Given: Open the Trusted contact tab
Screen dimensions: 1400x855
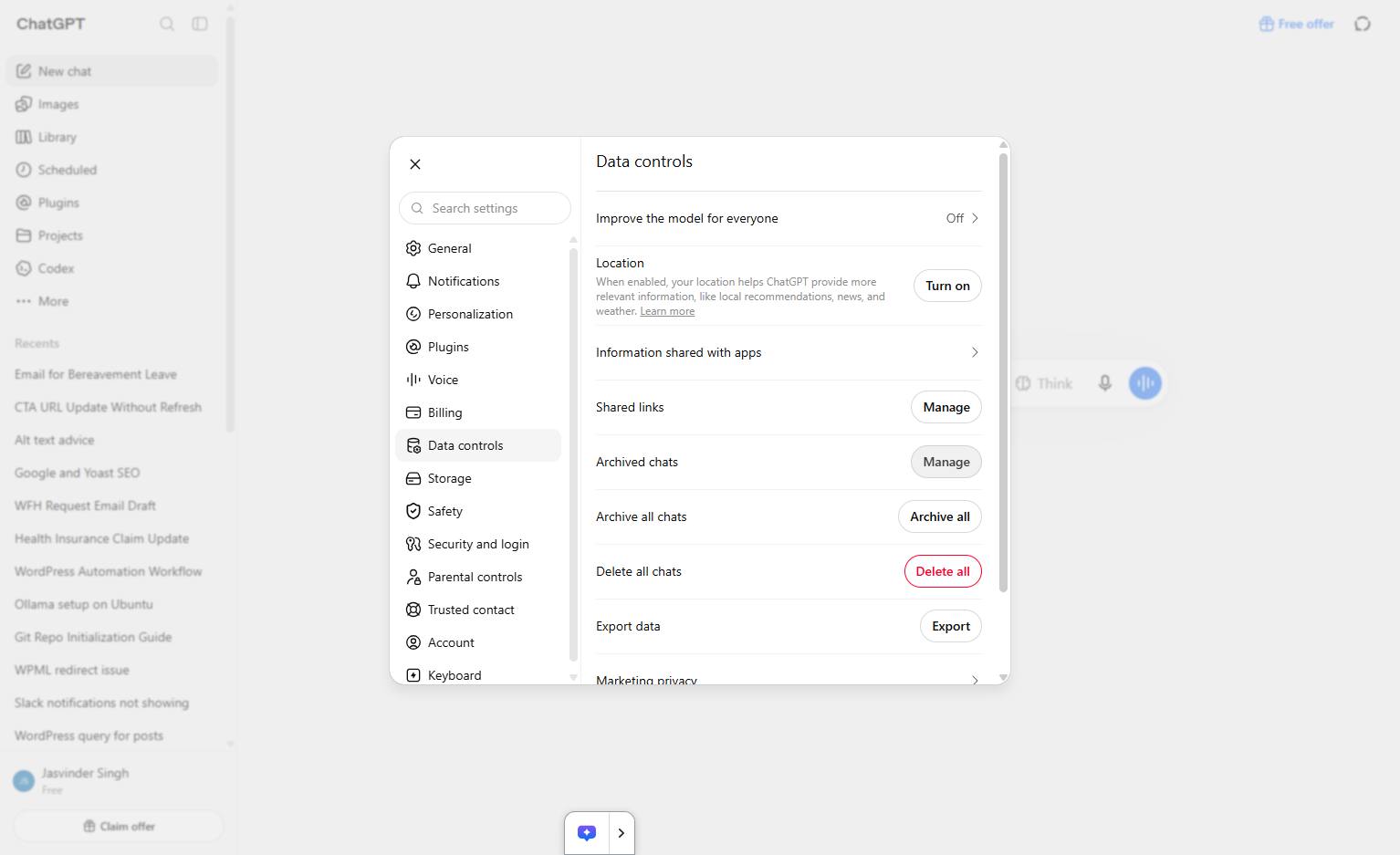Looking at the screenshot, I should (478, 610).
